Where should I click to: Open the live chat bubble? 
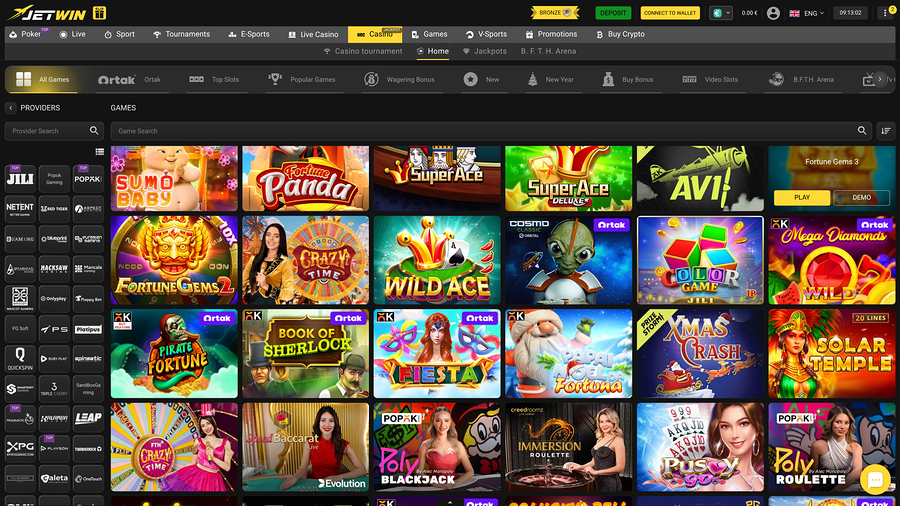(875, 480)
